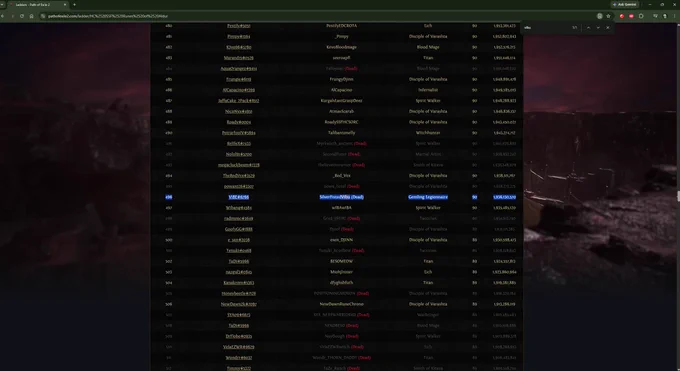
Task: Click character name KurgalsLastGraspDeez
Action: coord(341,101)
